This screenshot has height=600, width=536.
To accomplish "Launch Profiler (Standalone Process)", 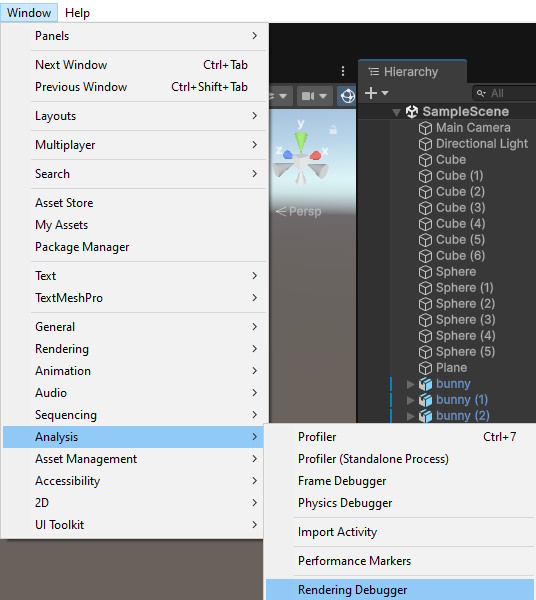I will point(400,459).
